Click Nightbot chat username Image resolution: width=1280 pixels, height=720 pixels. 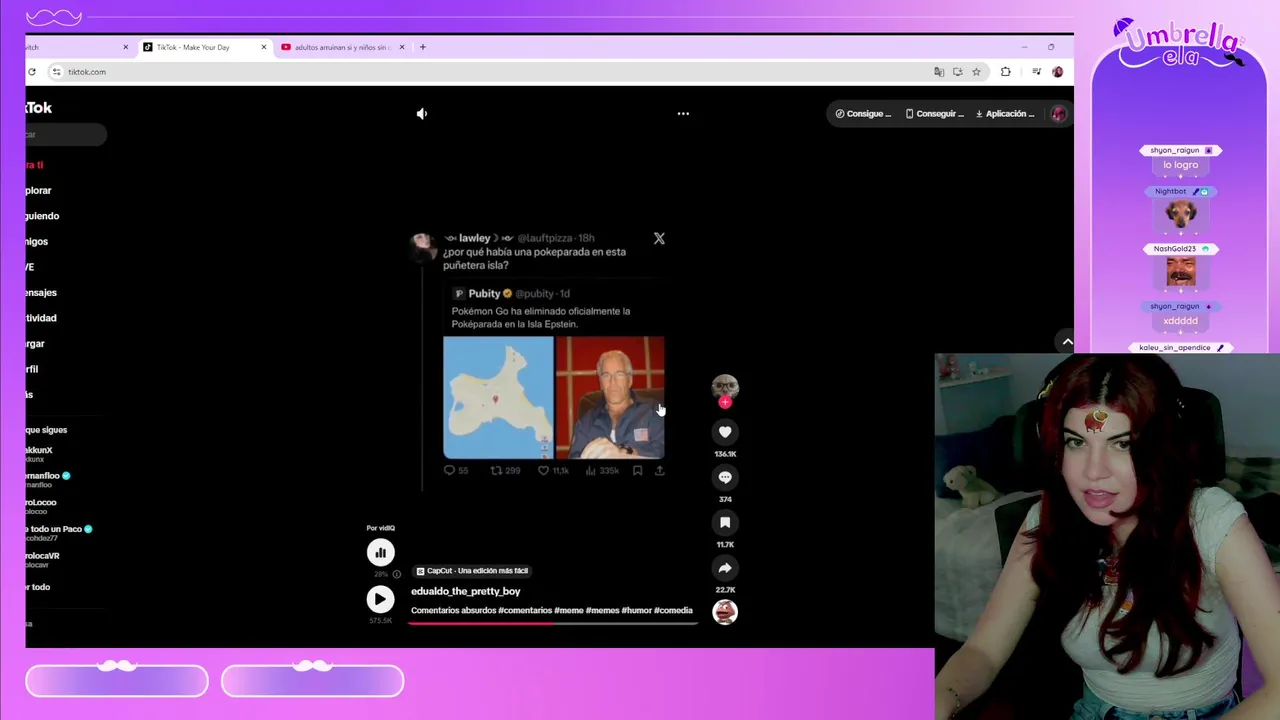(1170, 191)
